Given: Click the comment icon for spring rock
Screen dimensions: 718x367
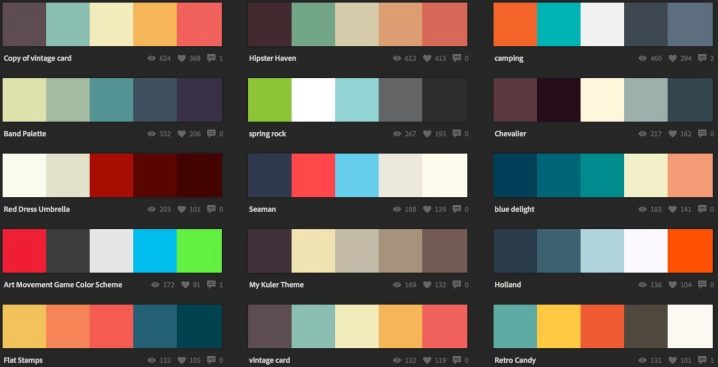Looking at the screenshot, I should [457, 134].
